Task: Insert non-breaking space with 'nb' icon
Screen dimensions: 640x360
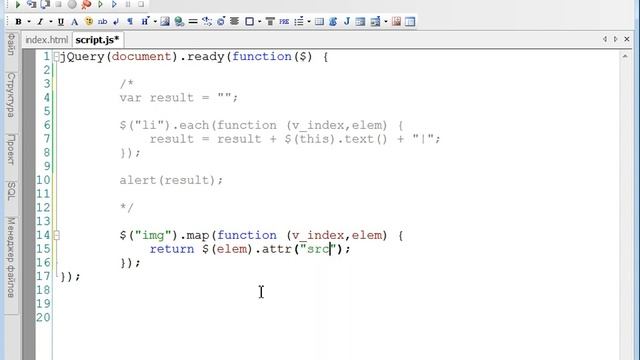Action: [102, 22]
